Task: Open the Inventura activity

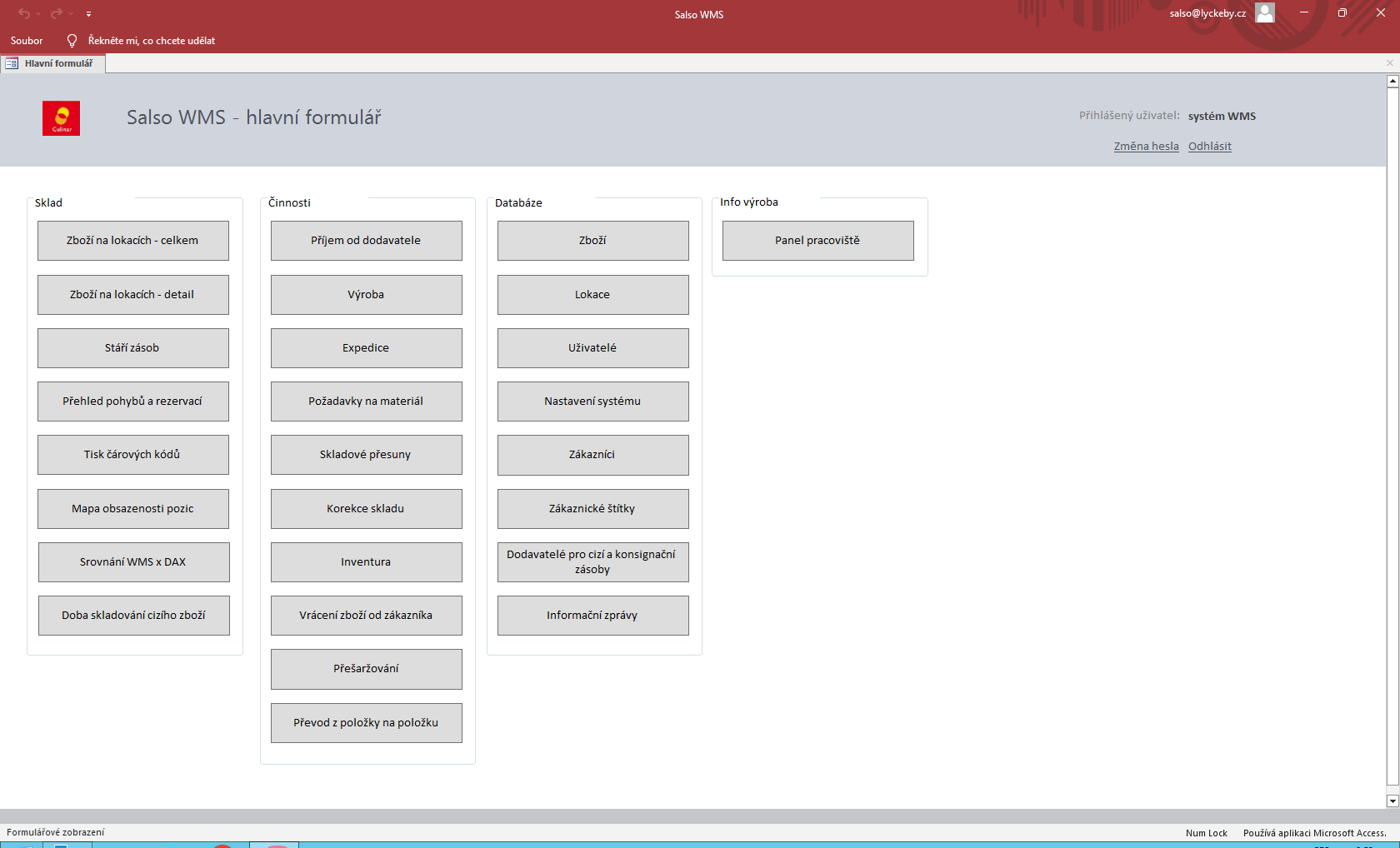Action: point(366,562)
